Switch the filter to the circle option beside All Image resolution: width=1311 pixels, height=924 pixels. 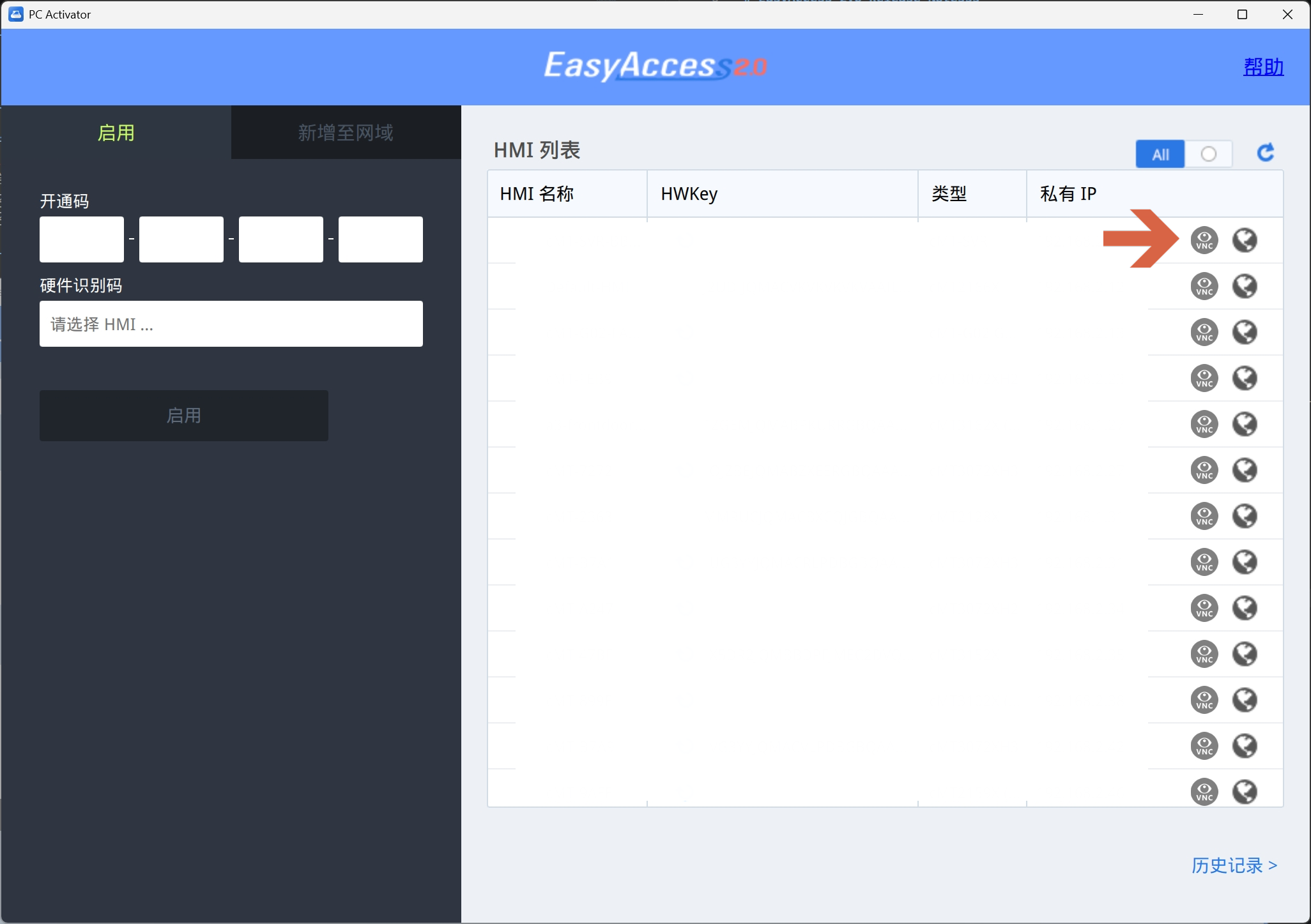click(x=1208, y=154)
